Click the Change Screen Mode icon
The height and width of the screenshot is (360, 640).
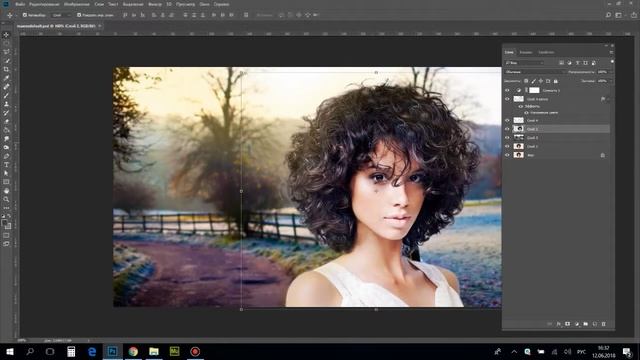pos(6,244)
